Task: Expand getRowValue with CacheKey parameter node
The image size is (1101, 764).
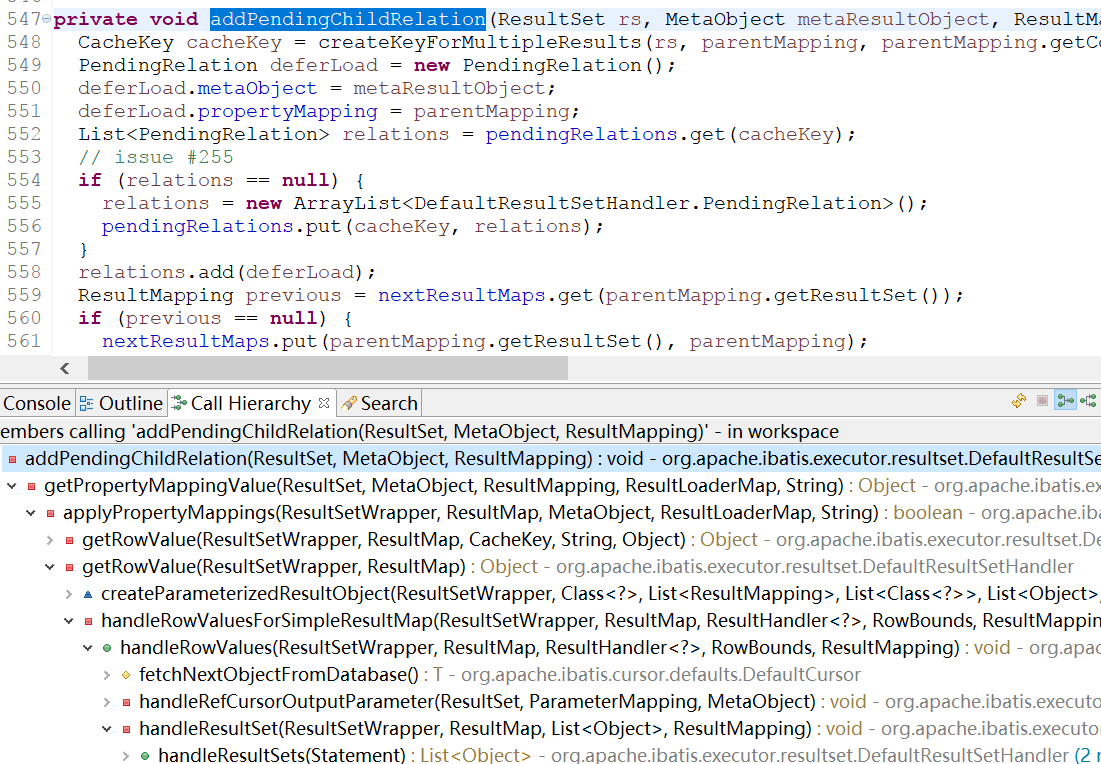Action: 50,540
